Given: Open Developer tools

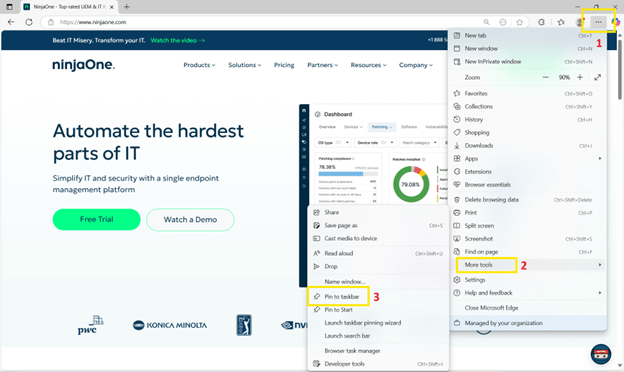Looking at the screenshot, I should click(378, 364).
